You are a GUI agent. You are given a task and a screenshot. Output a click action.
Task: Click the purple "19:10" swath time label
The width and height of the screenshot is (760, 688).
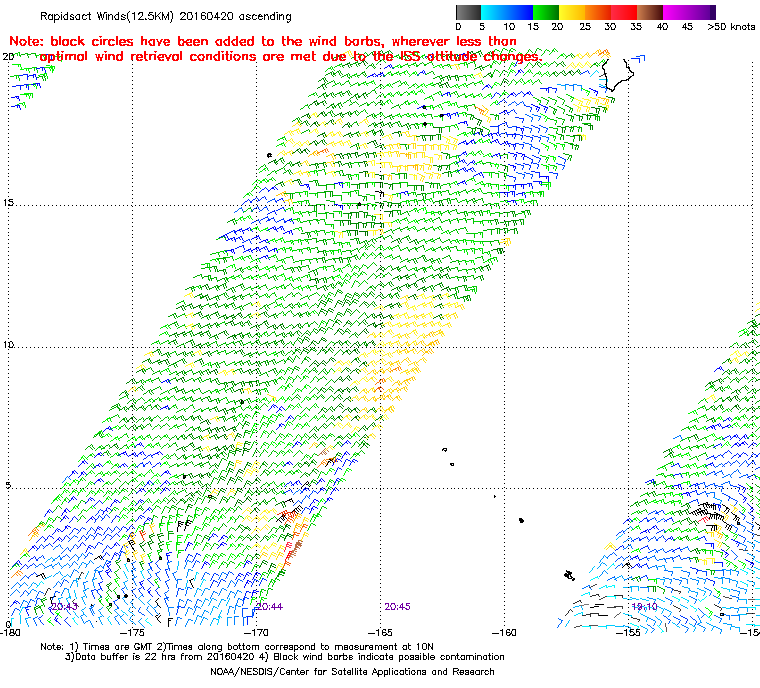pyautogui.click(x=645, y=607)
